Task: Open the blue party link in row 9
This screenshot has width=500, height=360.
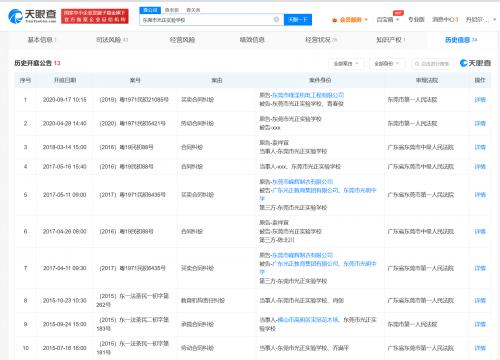Action: tap(308, 320)
